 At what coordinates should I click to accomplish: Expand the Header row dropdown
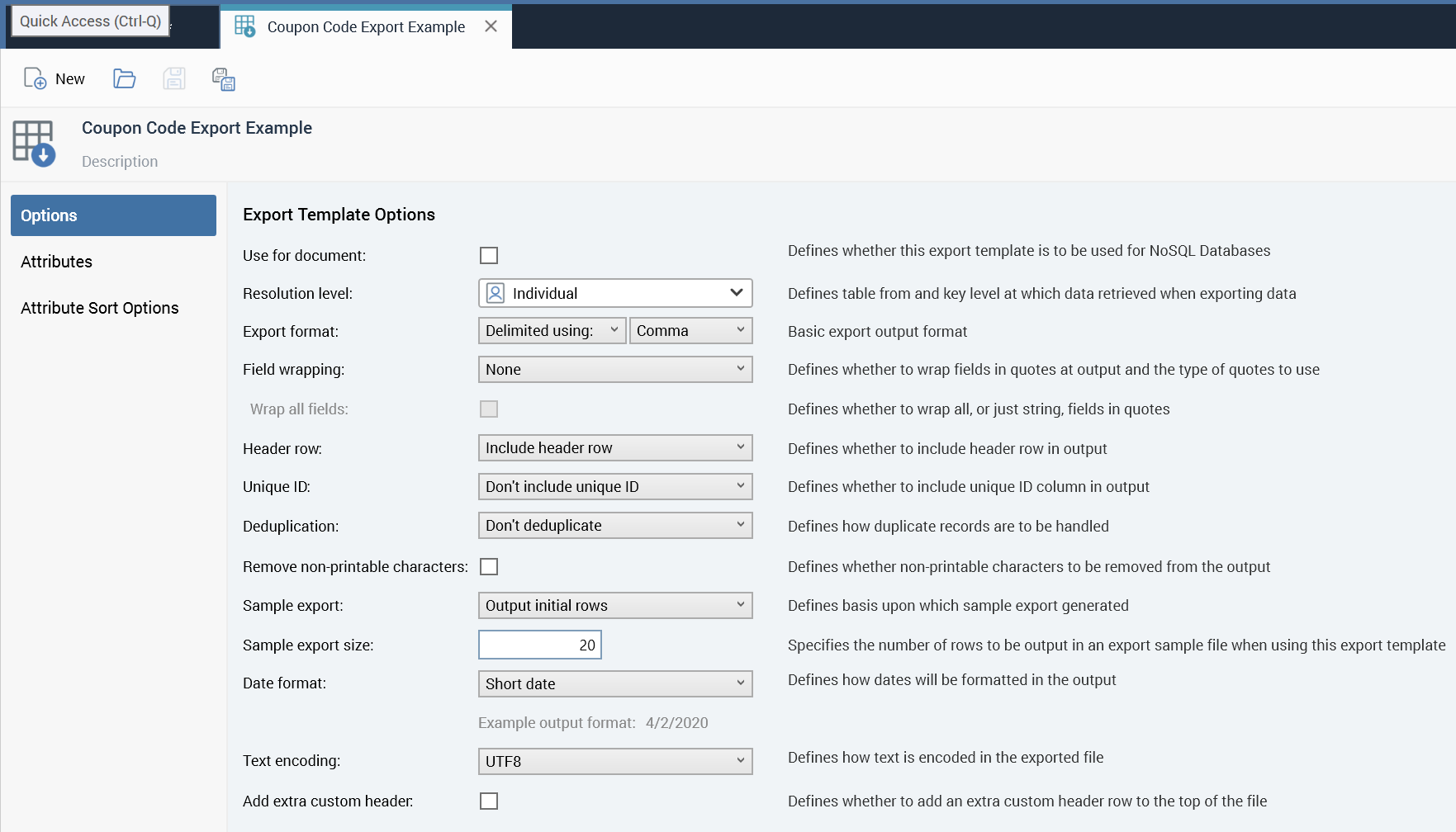coord(615,448)
